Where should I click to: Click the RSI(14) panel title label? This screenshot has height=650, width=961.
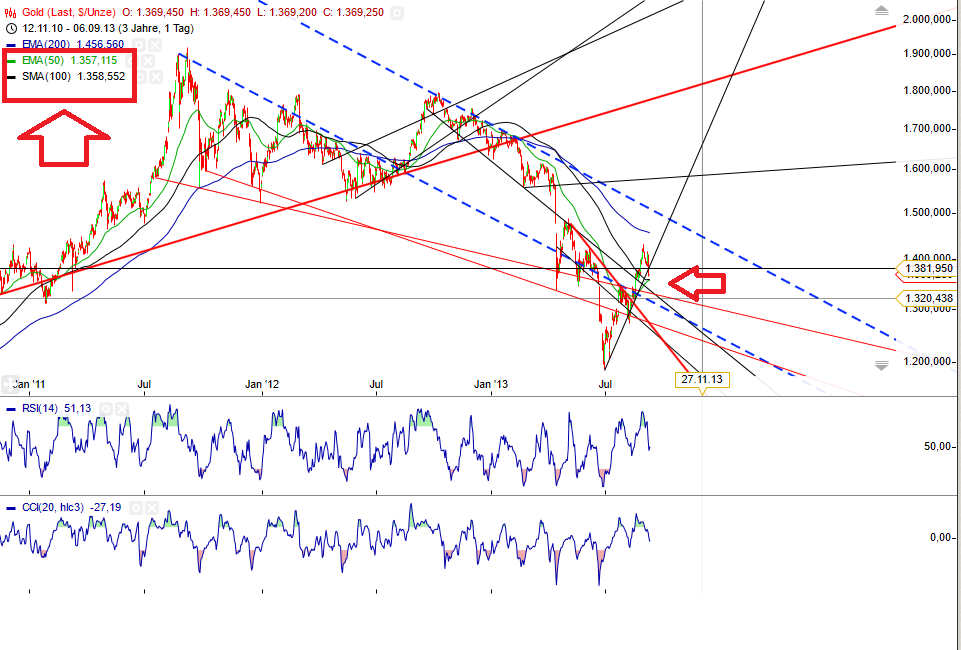pos(40,408)
